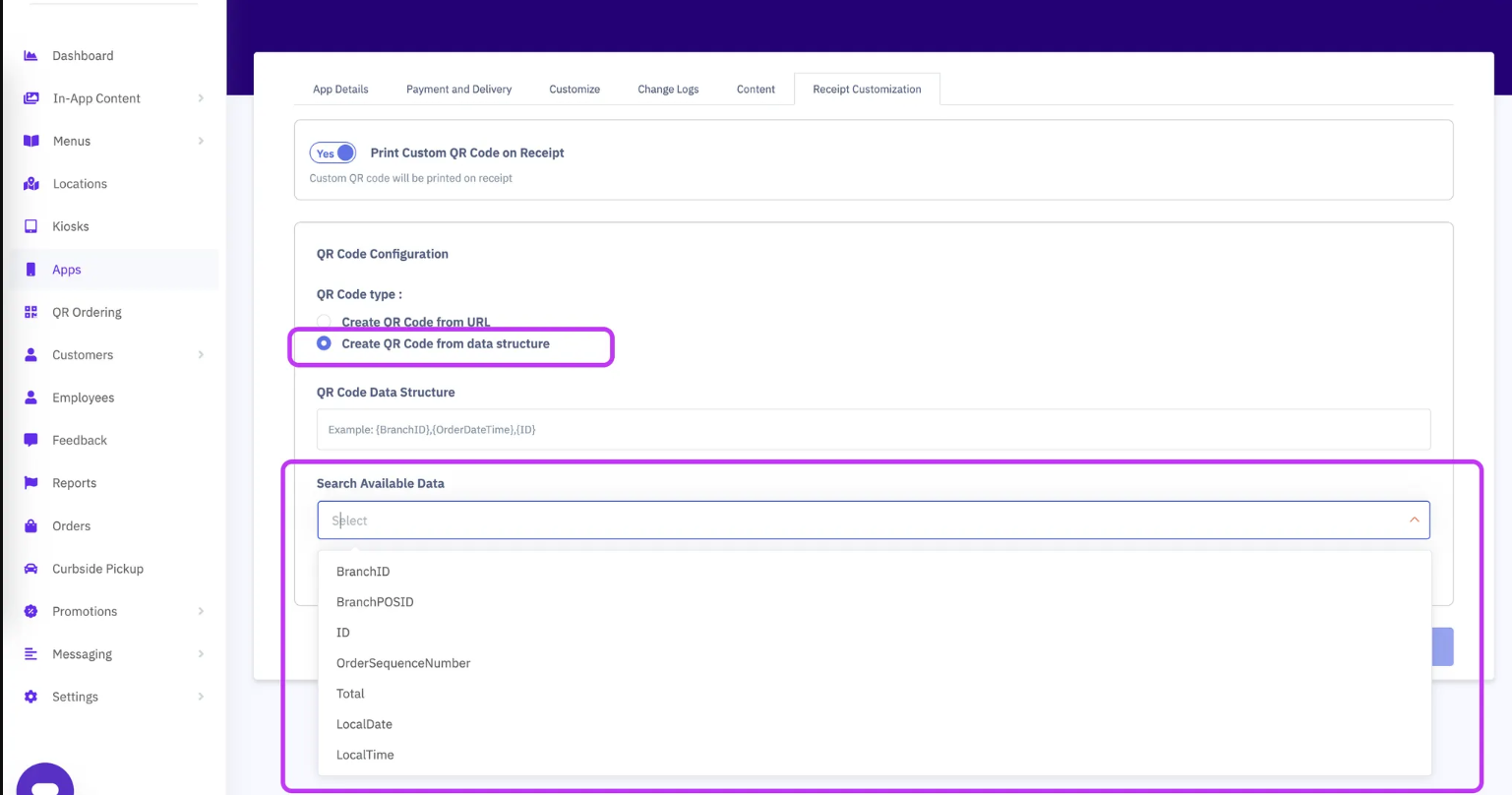Click the Curbside Pickup car icon

(x=30, y=569)
